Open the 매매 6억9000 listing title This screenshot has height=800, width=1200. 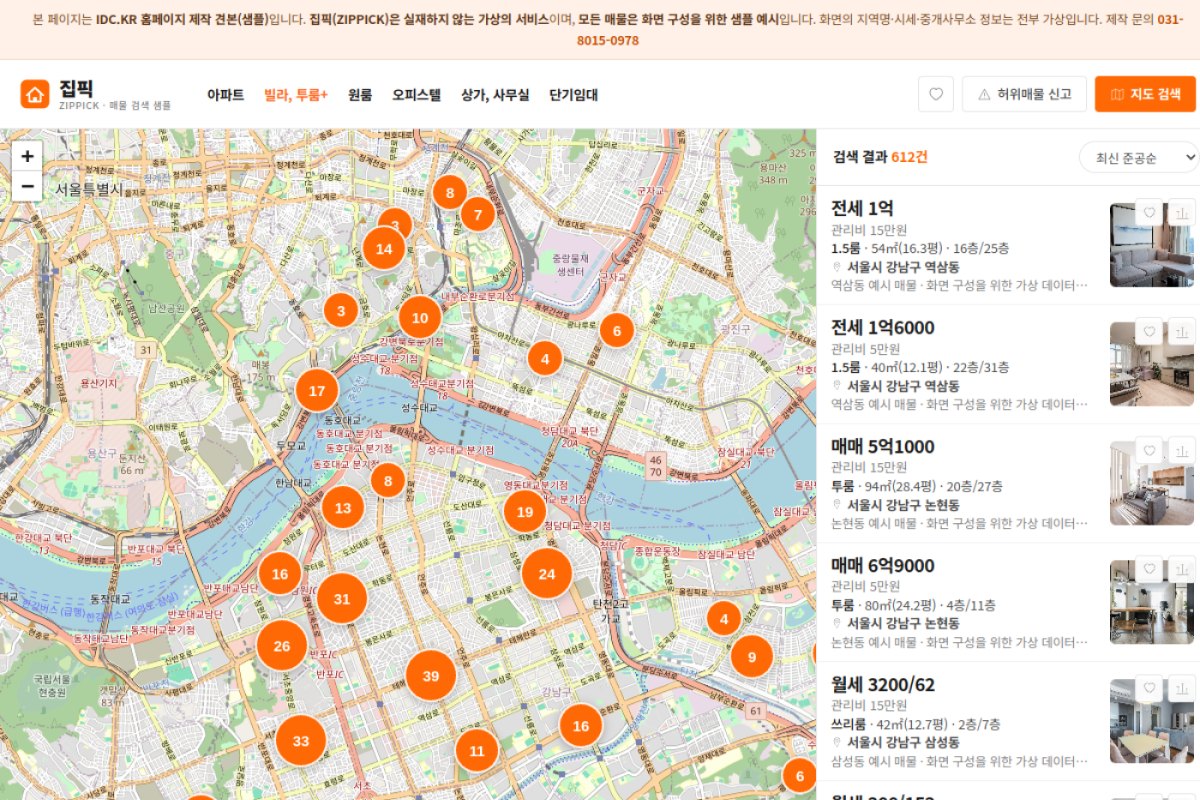(x=883, y=565)
